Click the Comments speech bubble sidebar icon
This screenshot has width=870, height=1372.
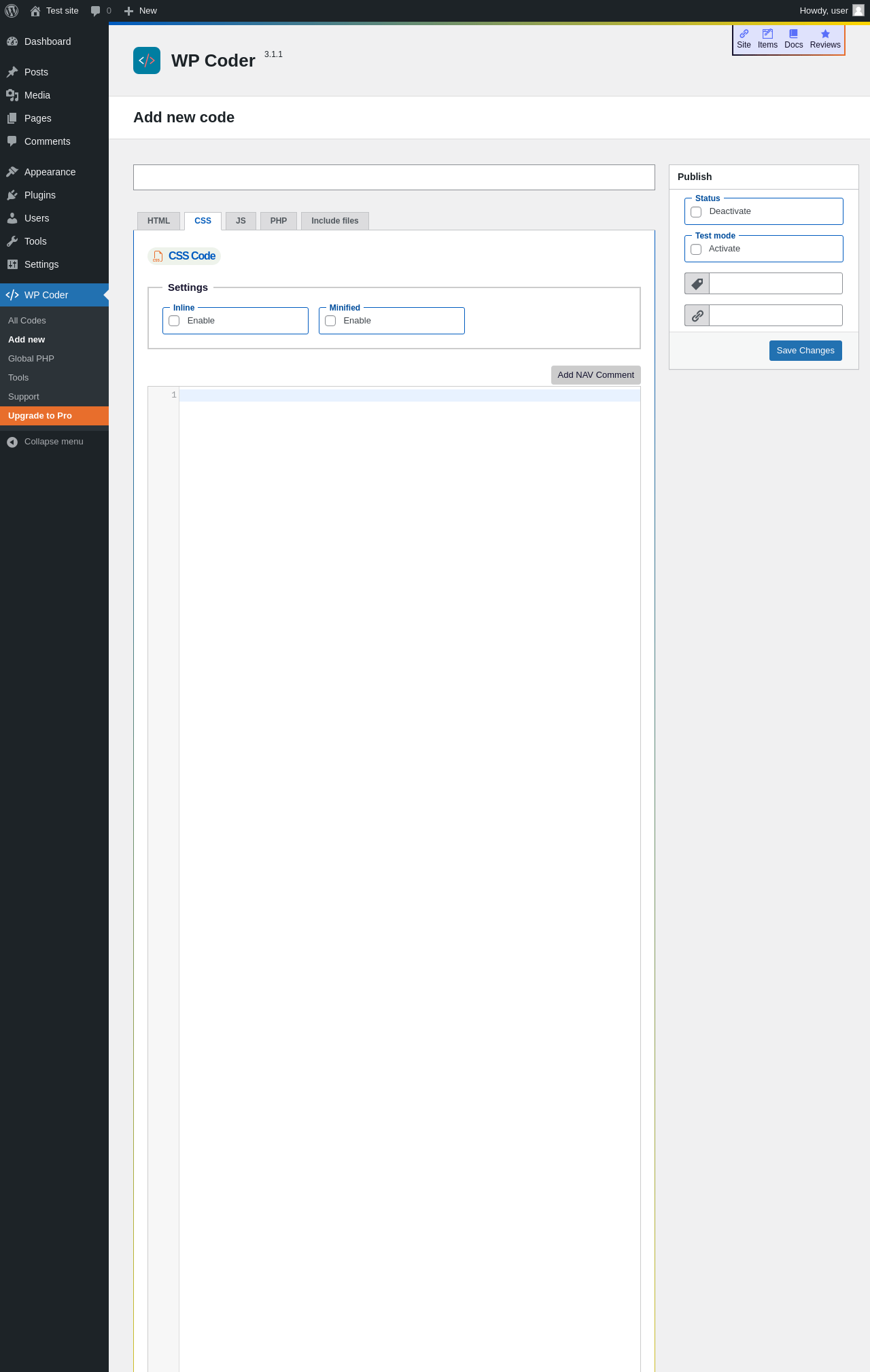12,141
